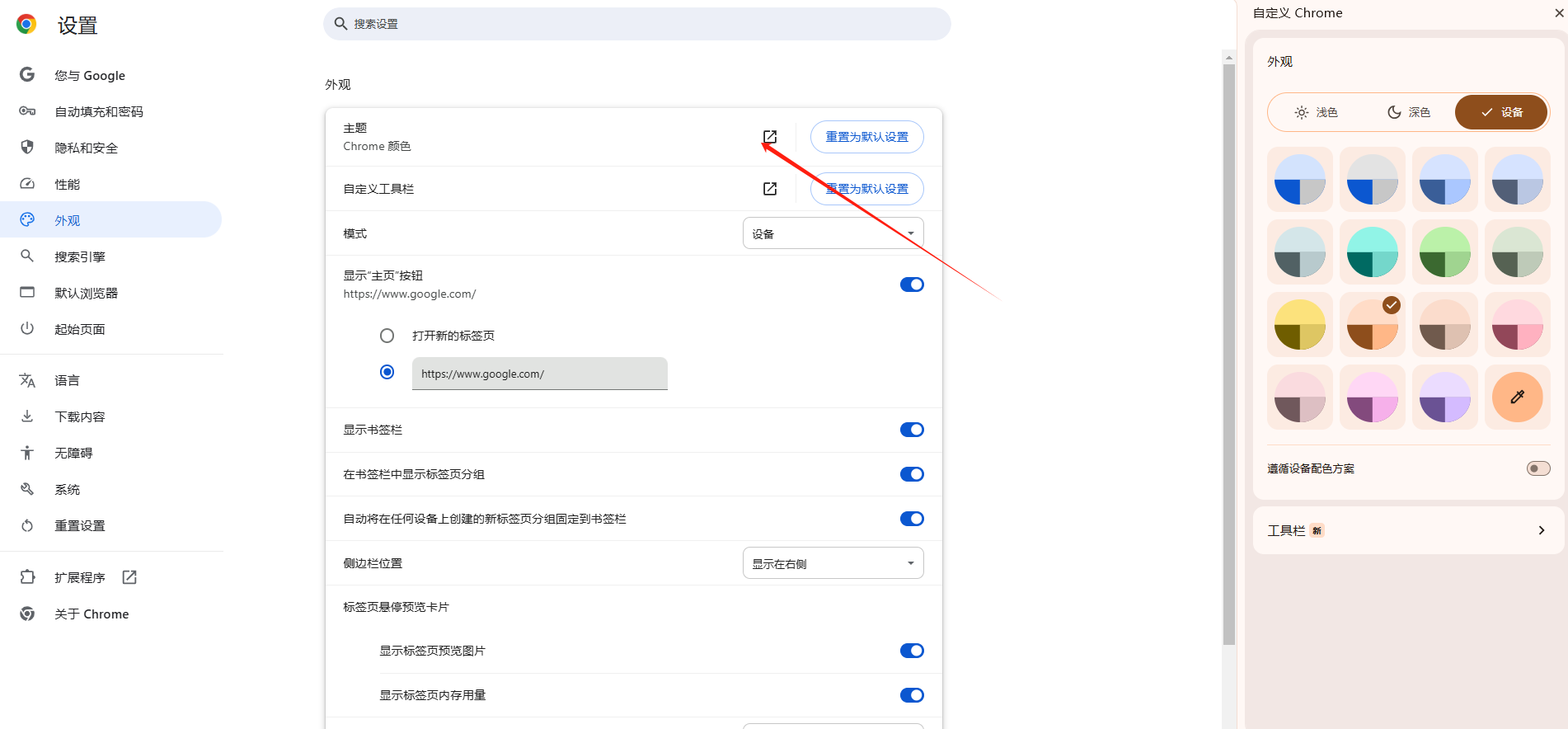Click the appearance palette icon
The height and width of the screenshot is (729, 1568).
[27, 220]
